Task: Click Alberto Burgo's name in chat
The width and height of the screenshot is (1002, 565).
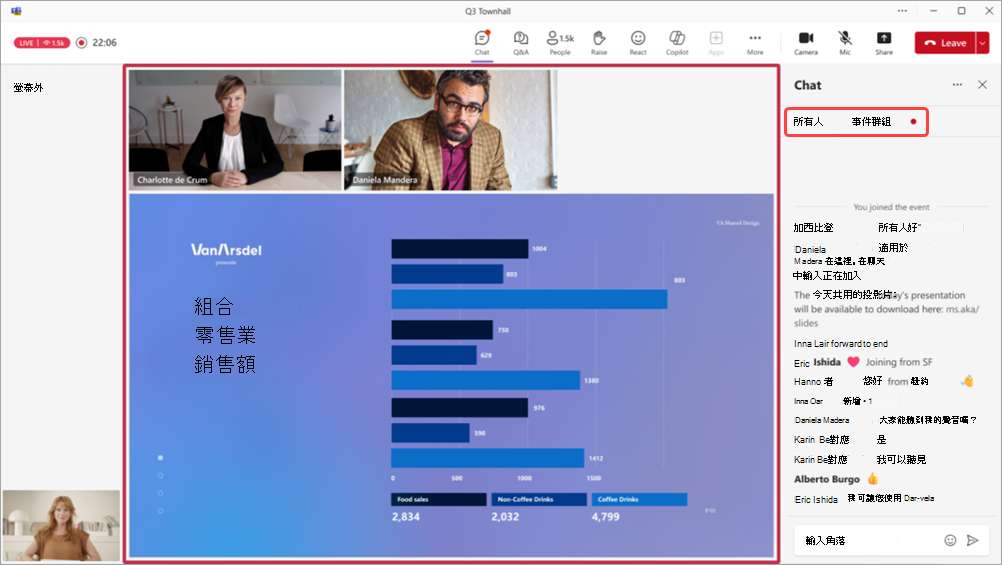Action: [827, 479]
